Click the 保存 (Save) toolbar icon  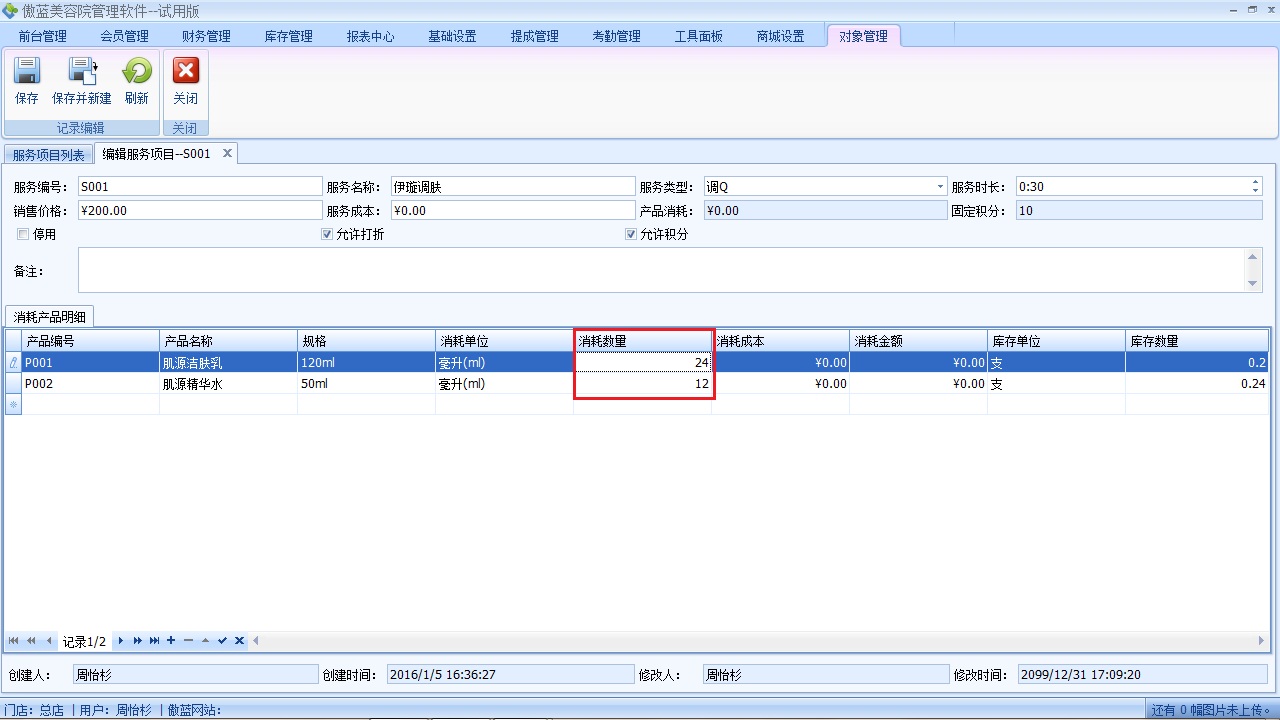27,80
